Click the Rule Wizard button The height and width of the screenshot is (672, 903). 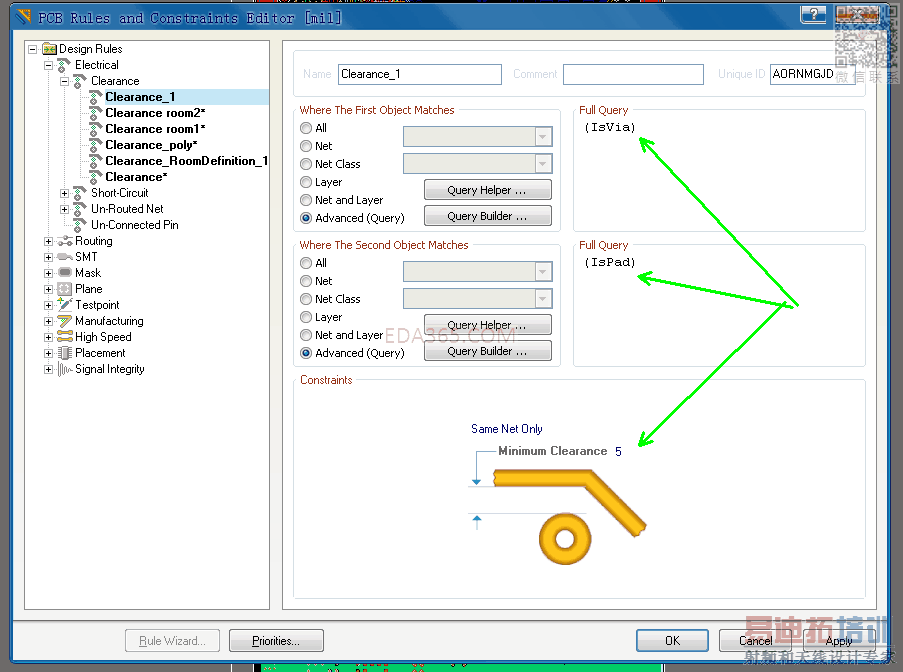[x=172, y=641]
